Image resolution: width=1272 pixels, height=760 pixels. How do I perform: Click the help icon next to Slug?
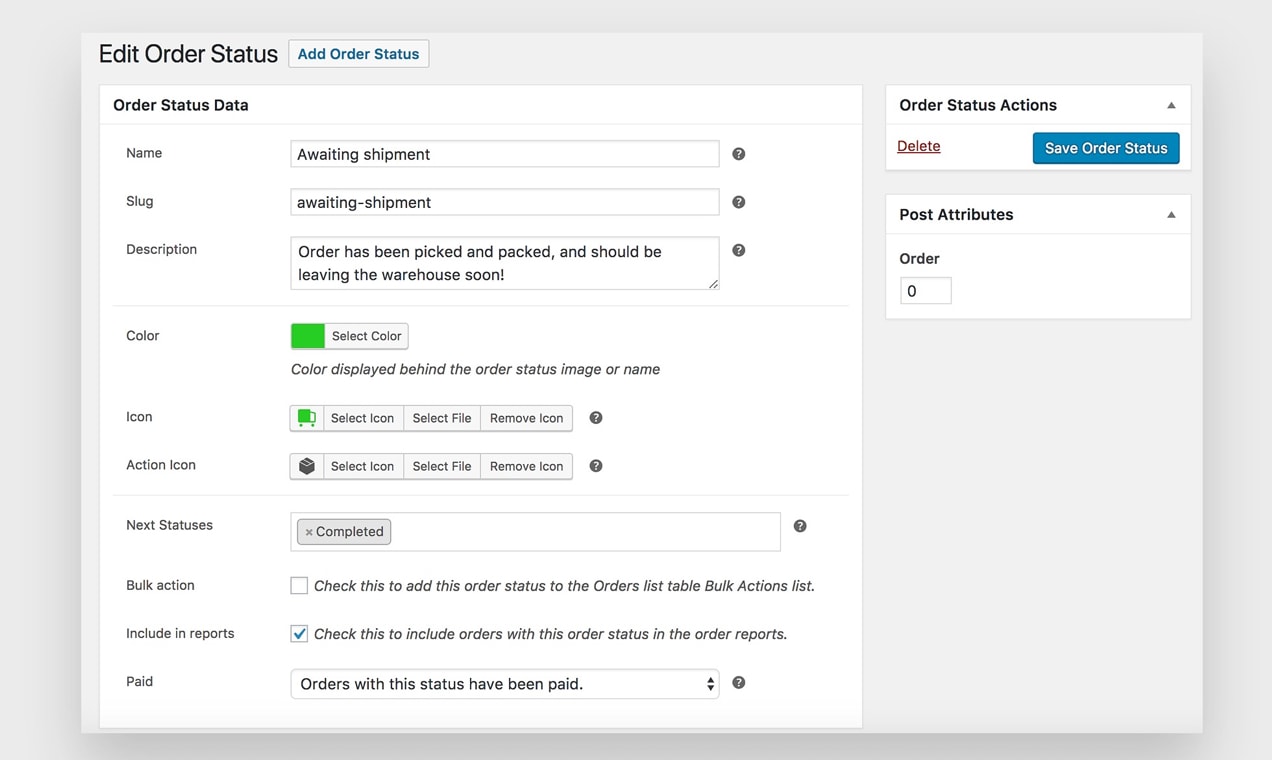pos(739,202)
